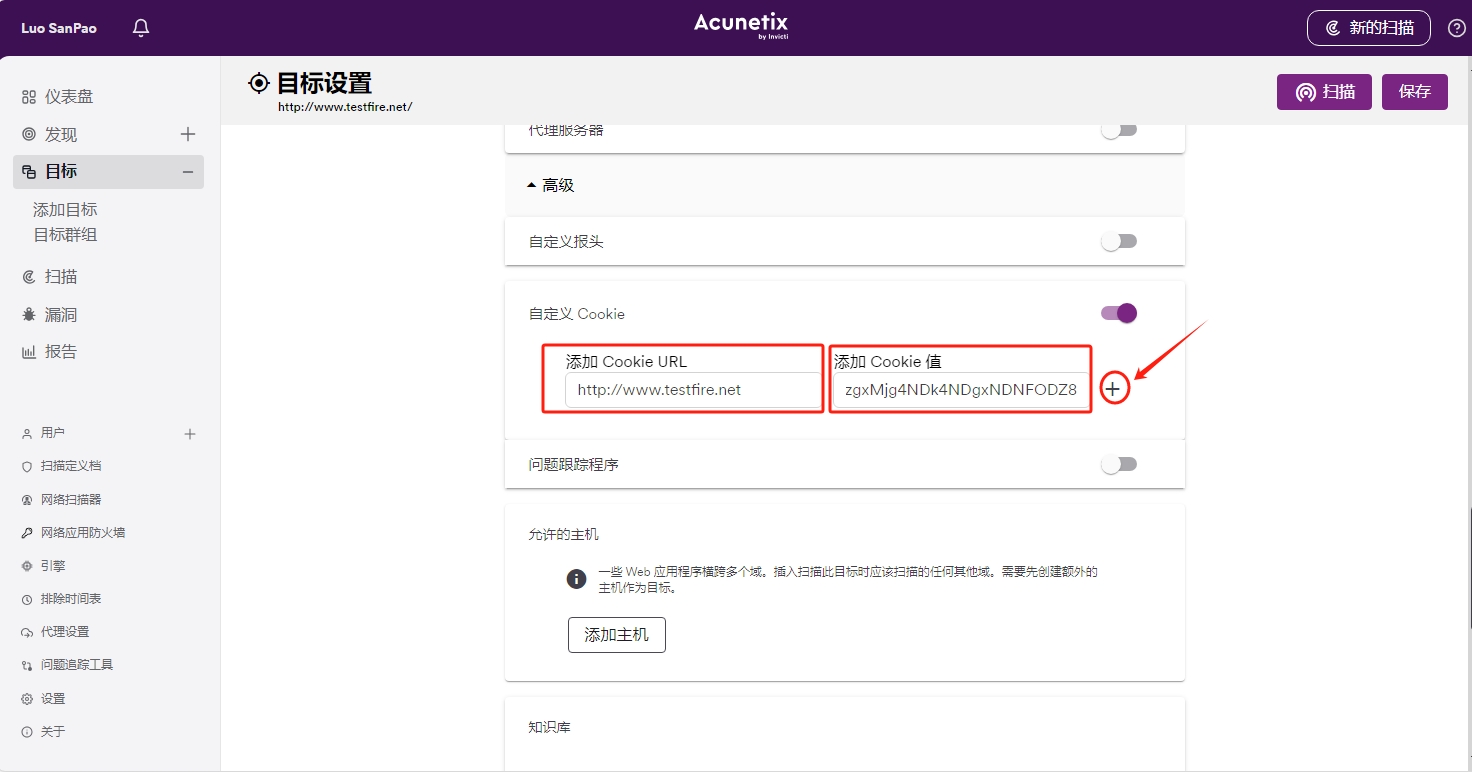
Task: Click the 排除时间表 clock icon
Action: tap(27, 600)
